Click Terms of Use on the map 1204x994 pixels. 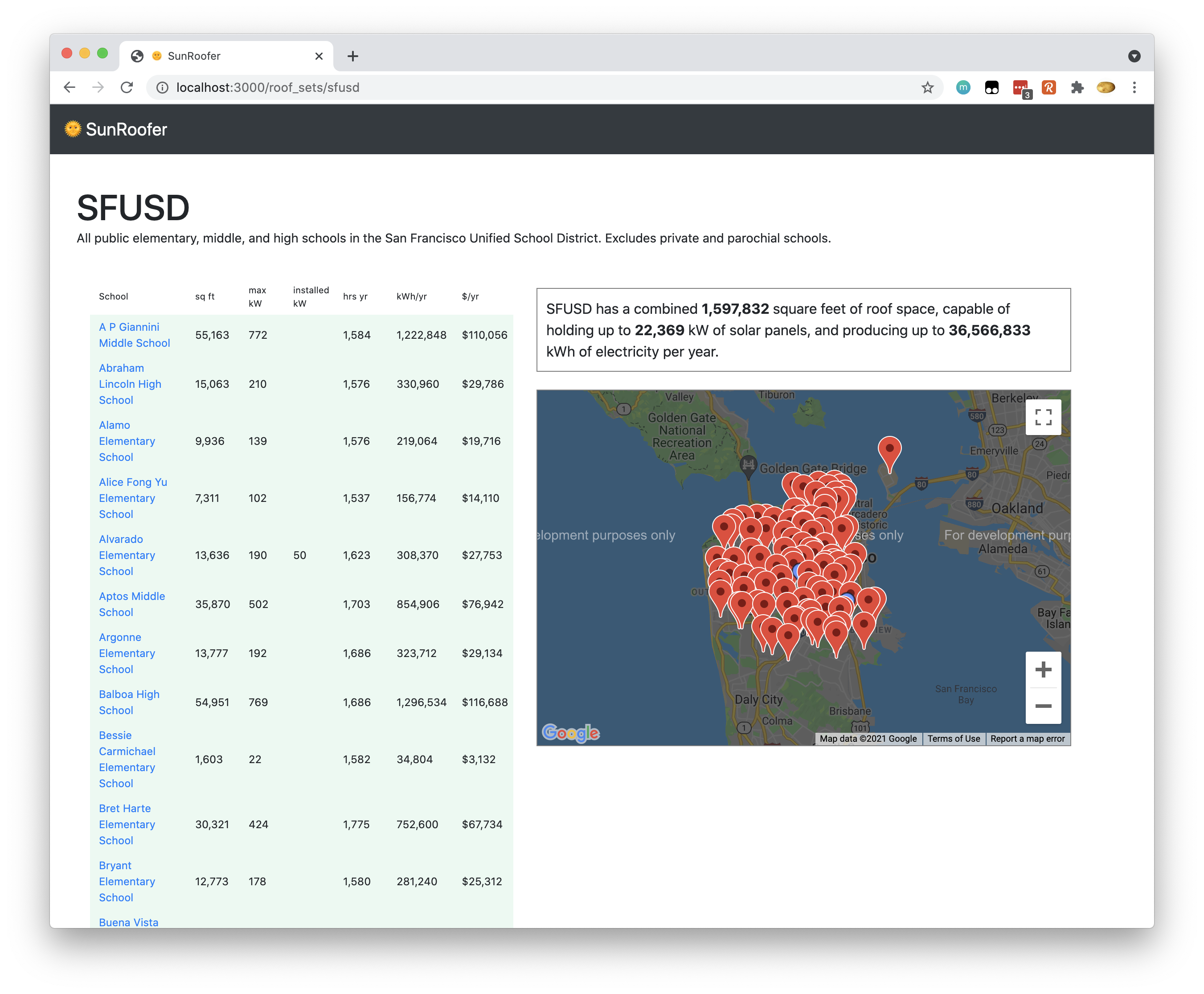[954, 739]
